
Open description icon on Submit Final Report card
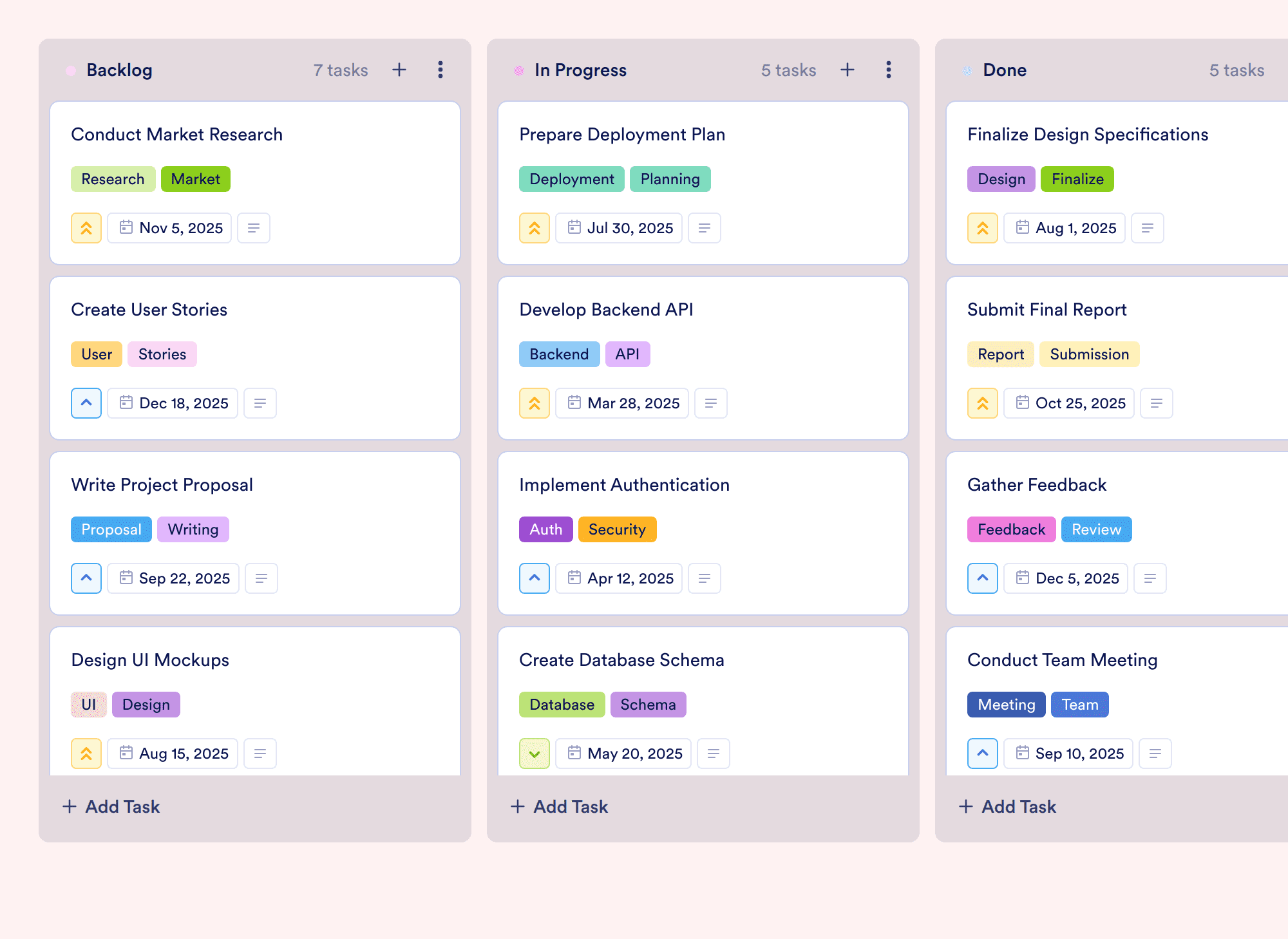pos(1157,403)
